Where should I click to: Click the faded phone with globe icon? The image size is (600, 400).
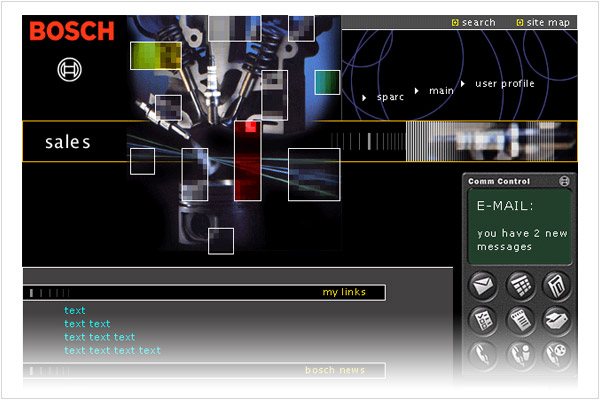557,354
